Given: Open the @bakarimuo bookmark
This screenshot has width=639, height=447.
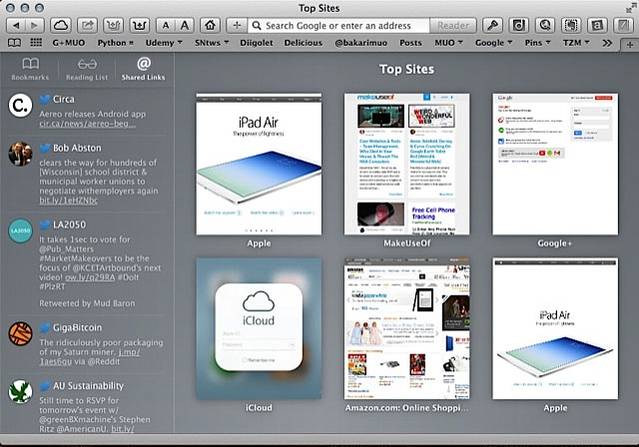Looking at the screenshot, I should click(361, 43).
